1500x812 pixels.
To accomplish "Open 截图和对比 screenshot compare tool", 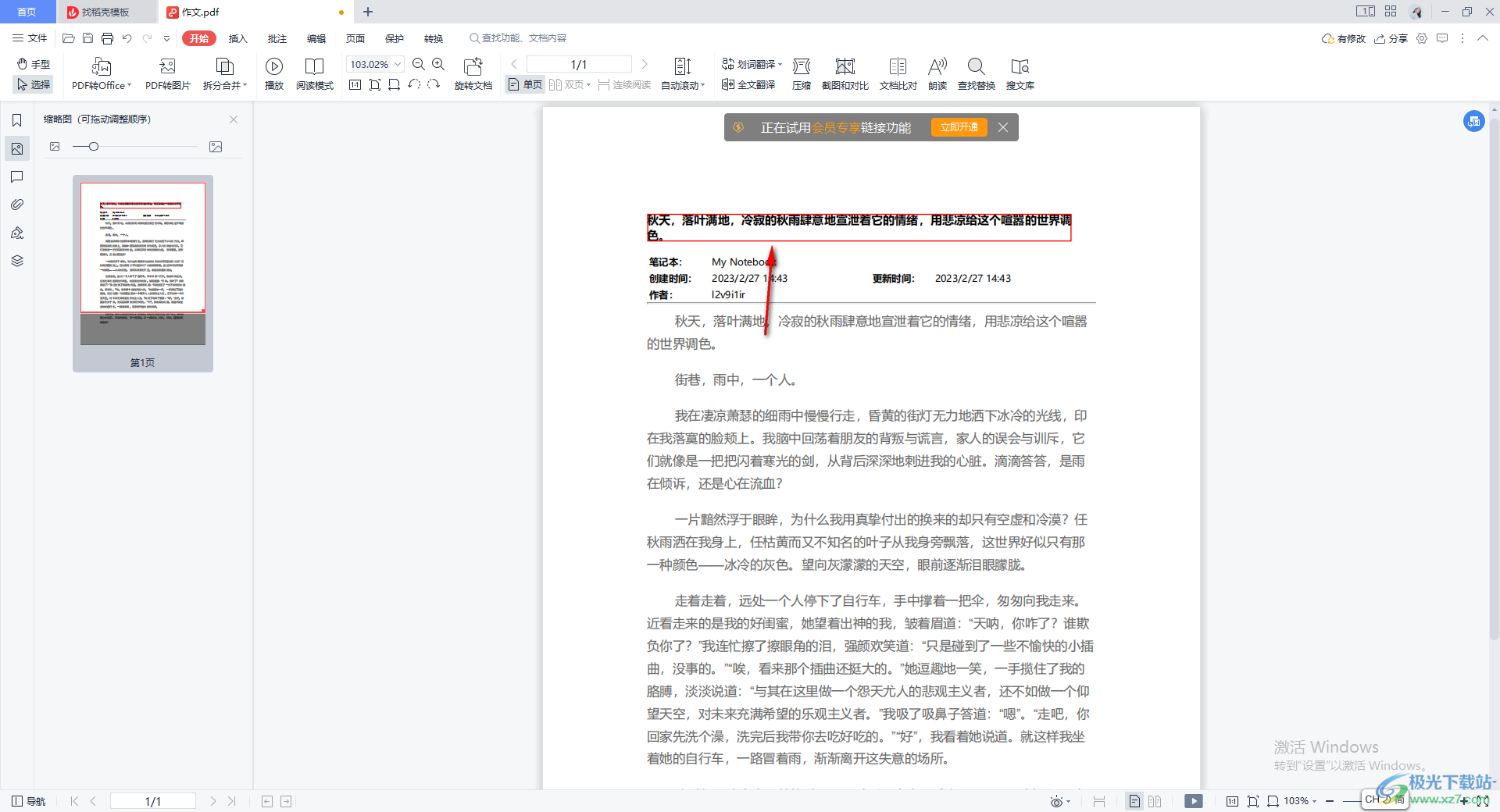I will [x=845, y=74].
